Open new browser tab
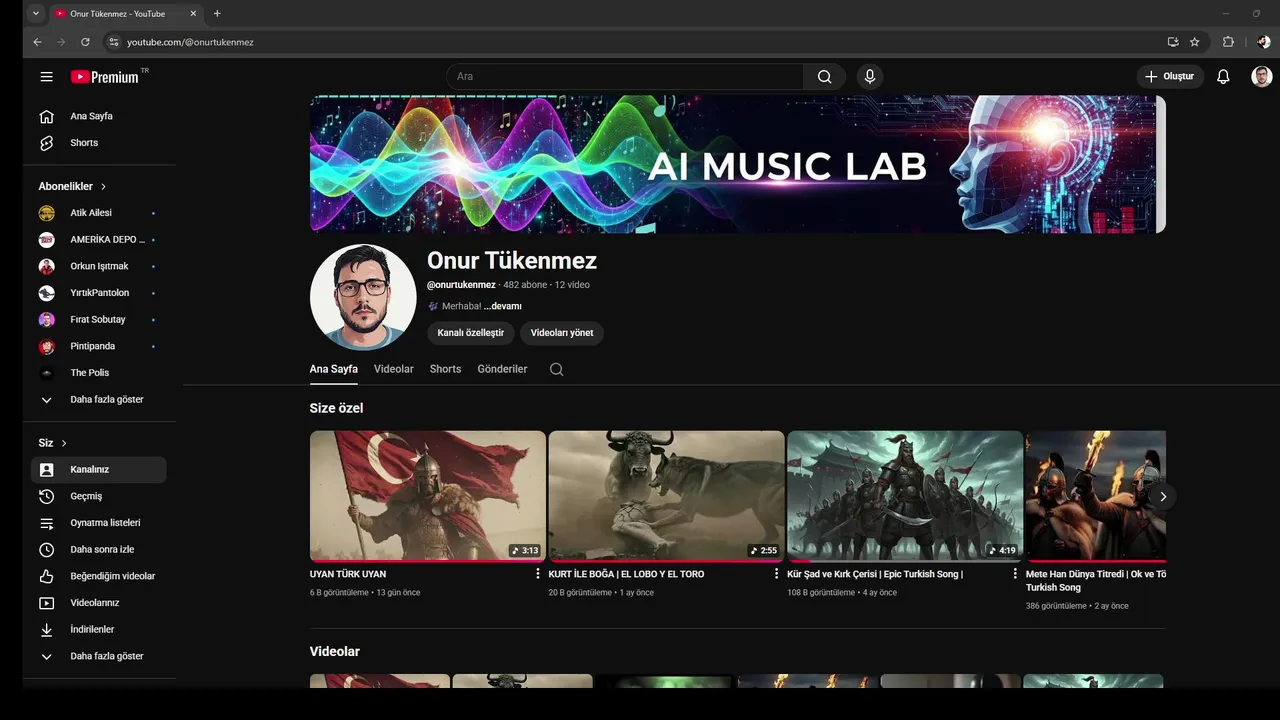Screen dimensions: 1280x720 217,13
